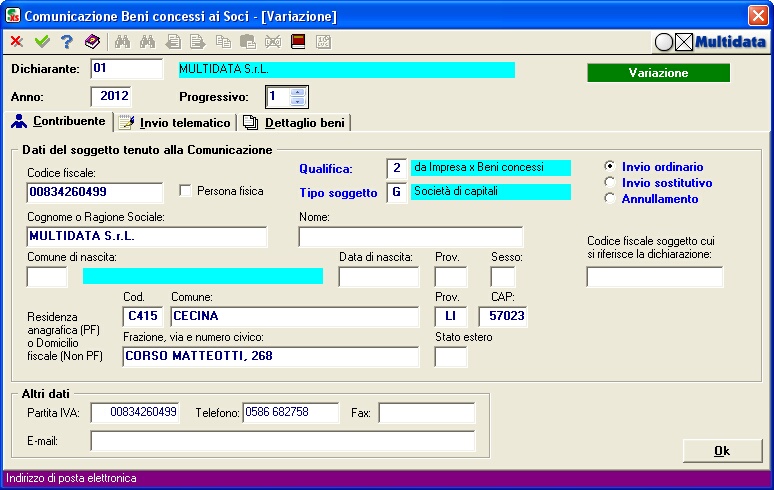The height and width of the screenshot is (490, 774).
Task: Click the Frazione, via e numero civico field
Action: pyautogui.click(x=271, y=357)
